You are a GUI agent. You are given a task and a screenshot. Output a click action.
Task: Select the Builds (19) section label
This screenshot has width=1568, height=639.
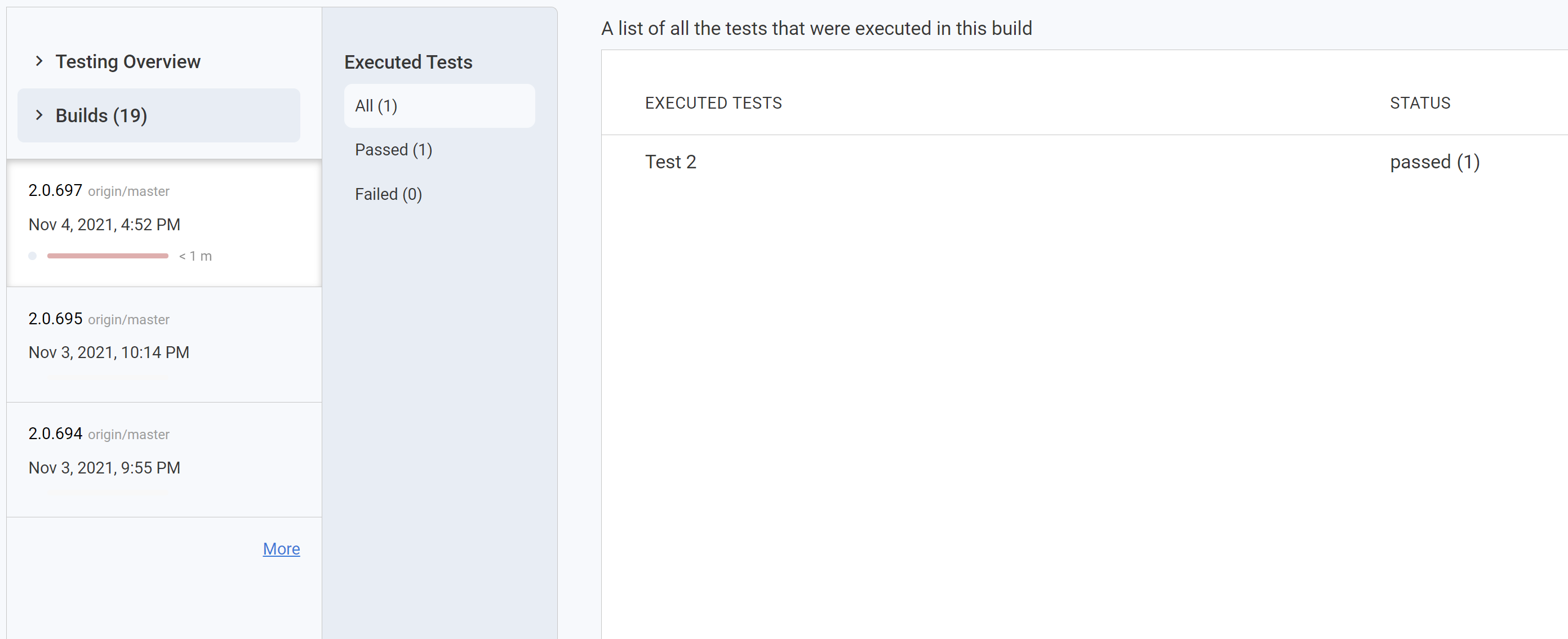(x=101, y=115)
